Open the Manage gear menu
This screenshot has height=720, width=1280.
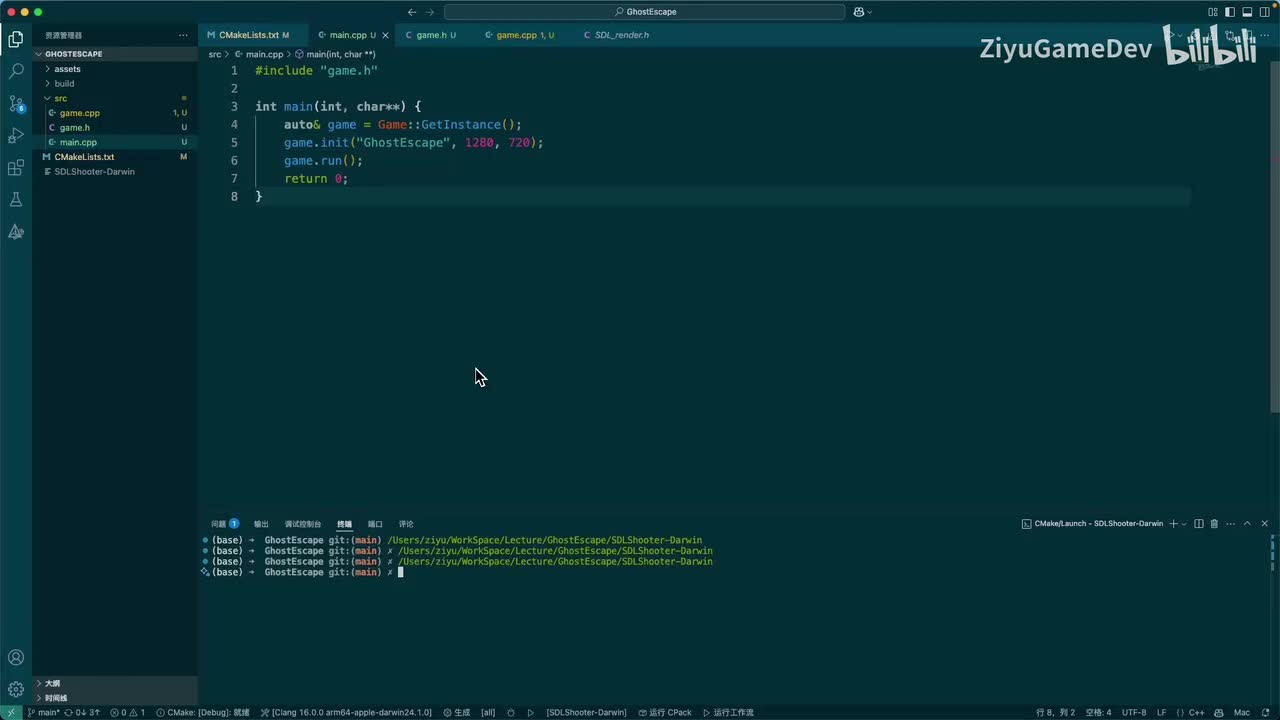[16, 689]
